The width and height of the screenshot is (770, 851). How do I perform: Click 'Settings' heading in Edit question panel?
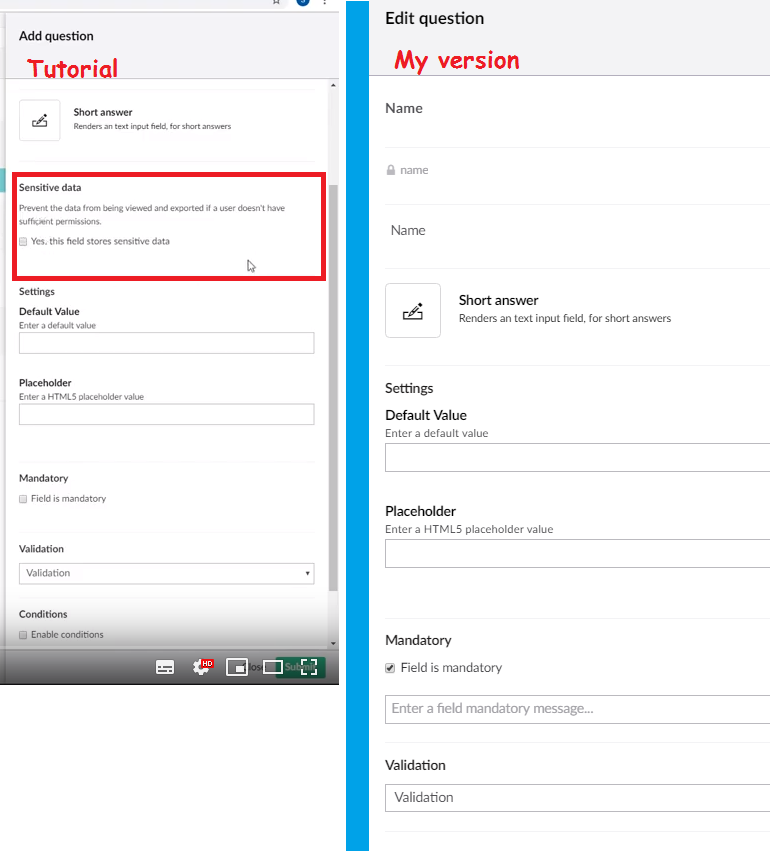coord(409,388)
